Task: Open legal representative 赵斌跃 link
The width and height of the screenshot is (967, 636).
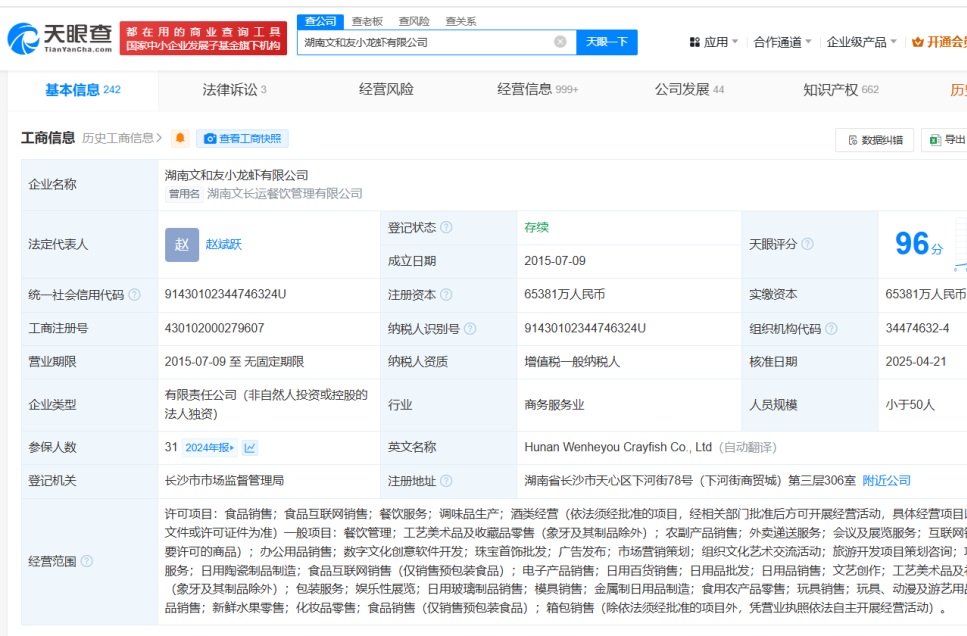Action: click(x=223, y=244)
